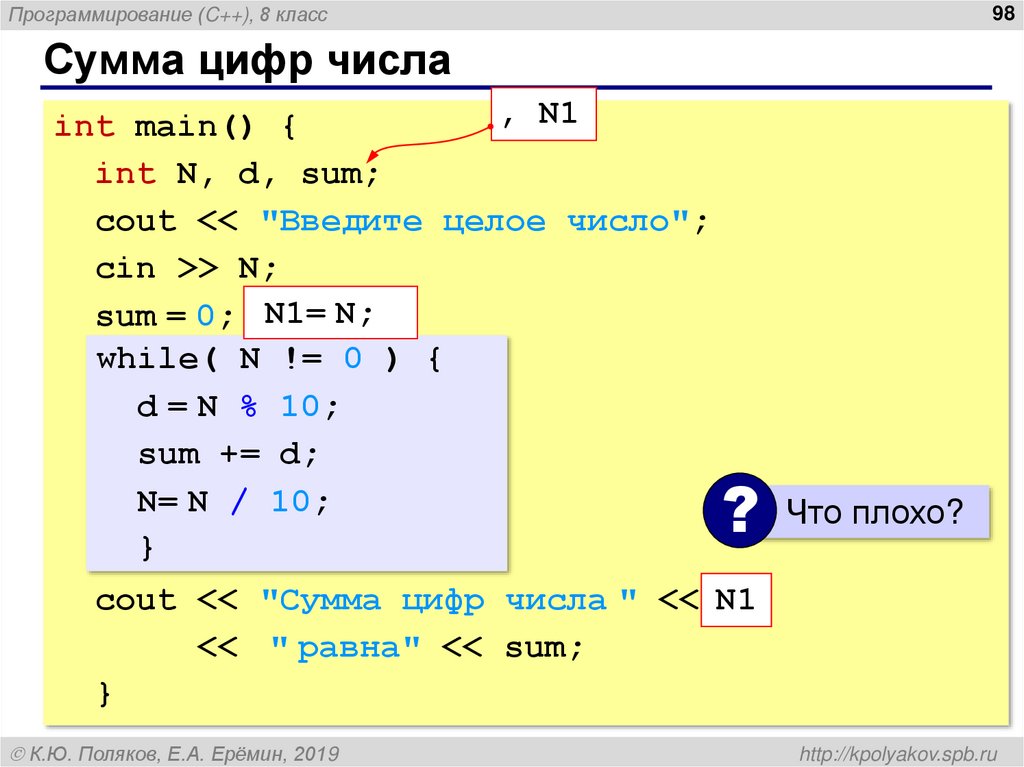Click the final "sum;" output variable
The image size is (1024, 767).
point(543,648)
